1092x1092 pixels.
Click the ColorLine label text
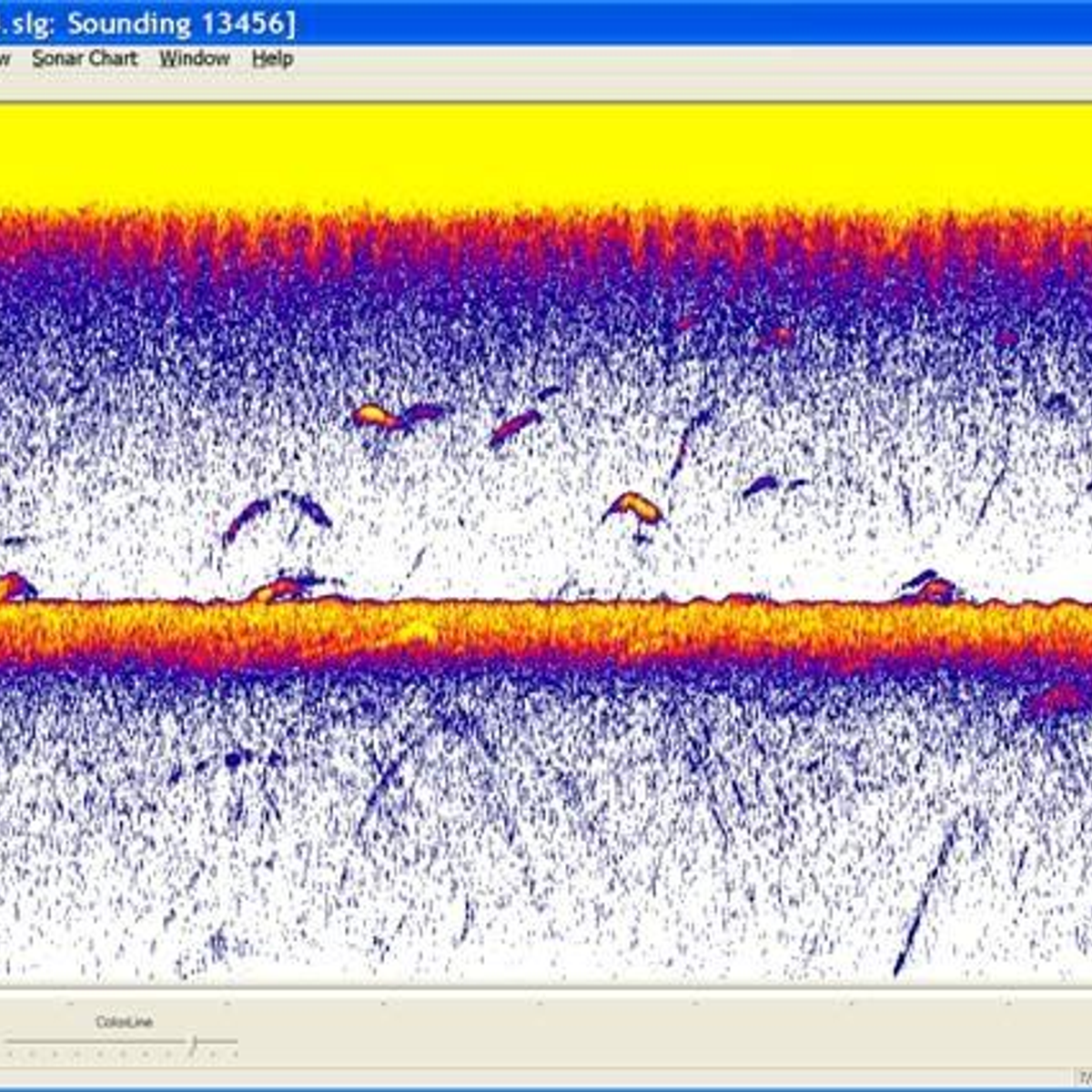(x=124, y=1022)
